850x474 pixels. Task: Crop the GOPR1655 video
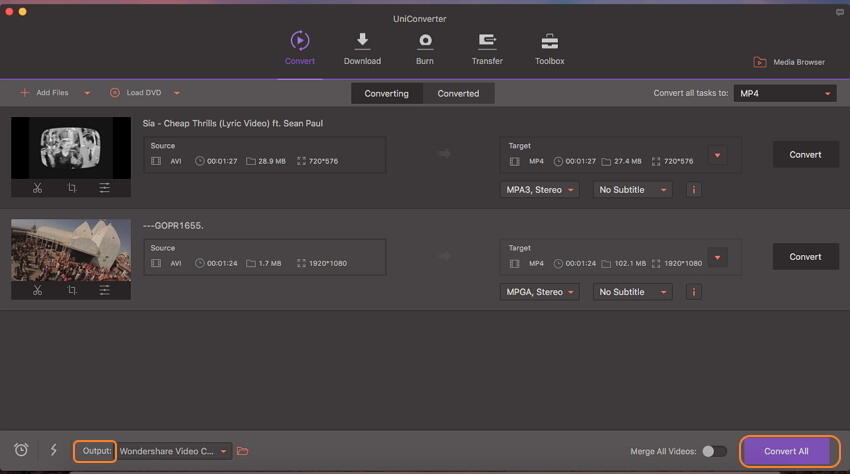coord(72,290)
